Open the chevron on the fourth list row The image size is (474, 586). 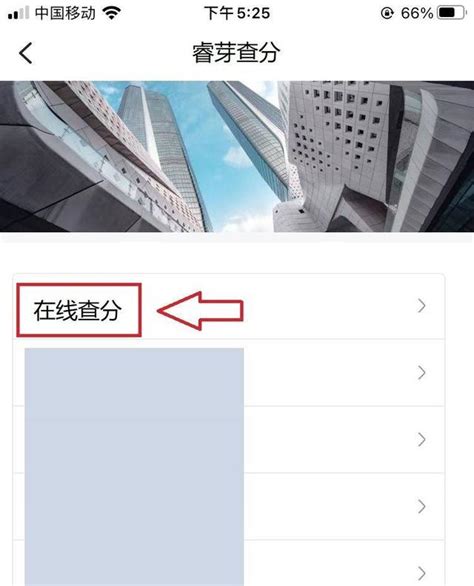[422, 506]
